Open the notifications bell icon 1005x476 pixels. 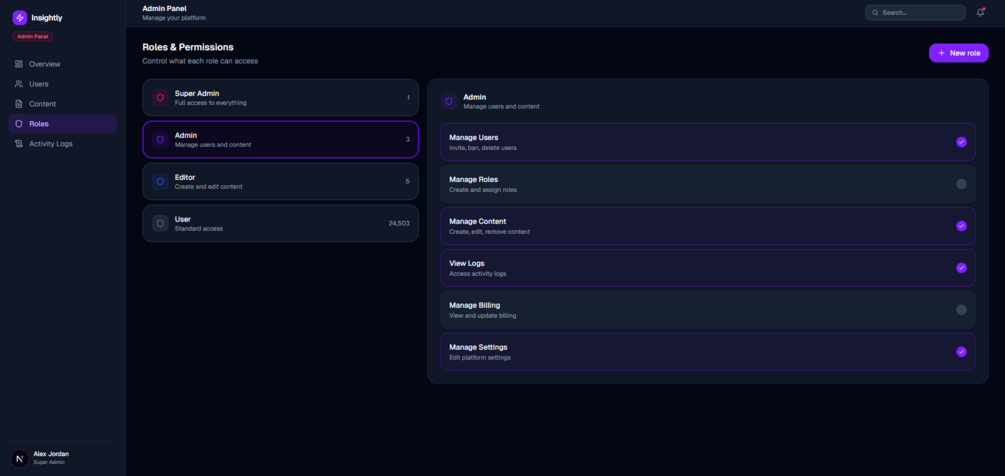click(980, 12)
